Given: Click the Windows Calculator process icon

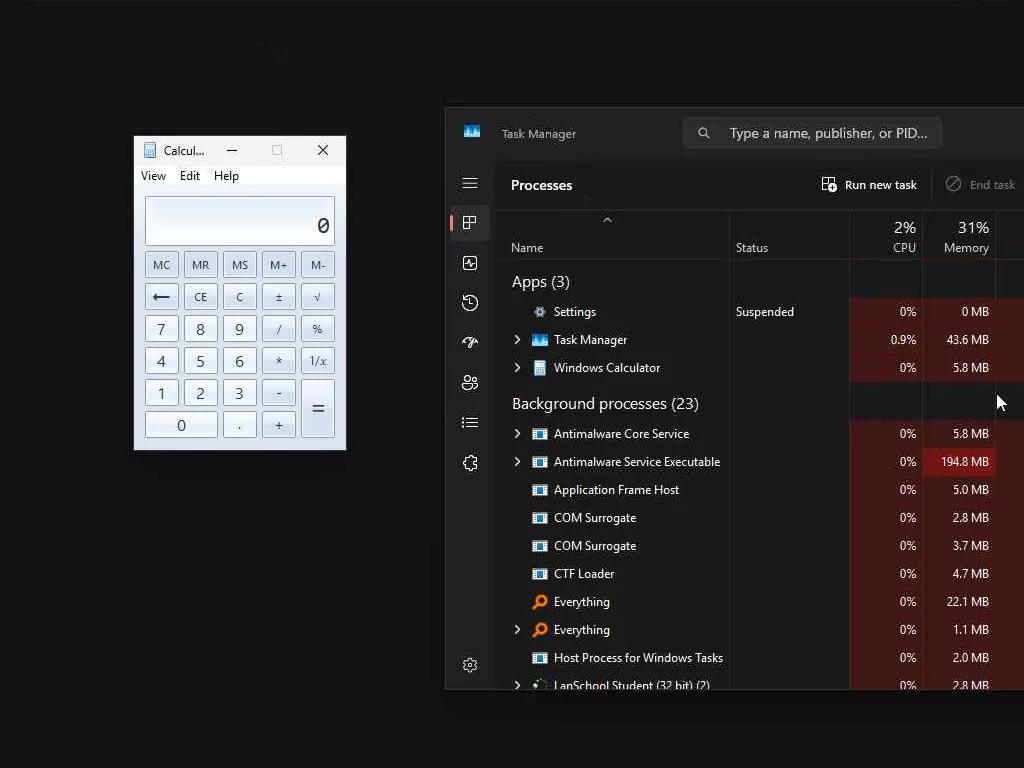Looking at the screenshot, I should click(x=539, y=368).
